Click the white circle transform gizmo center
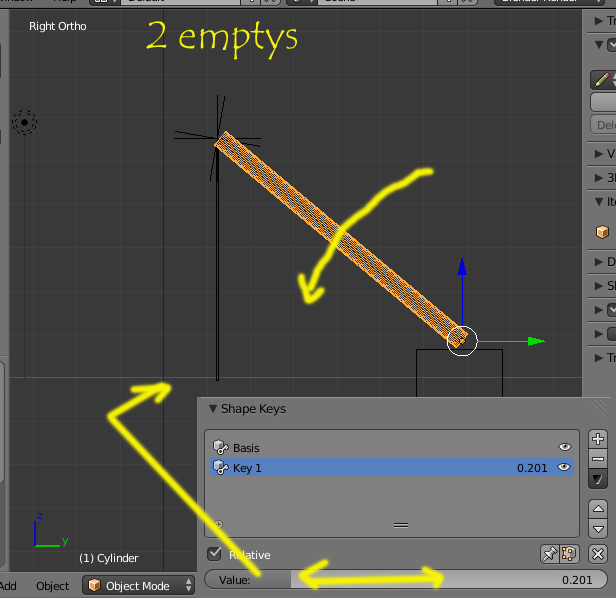Viewport: 616px width, 598px height. tap(462, 341)
